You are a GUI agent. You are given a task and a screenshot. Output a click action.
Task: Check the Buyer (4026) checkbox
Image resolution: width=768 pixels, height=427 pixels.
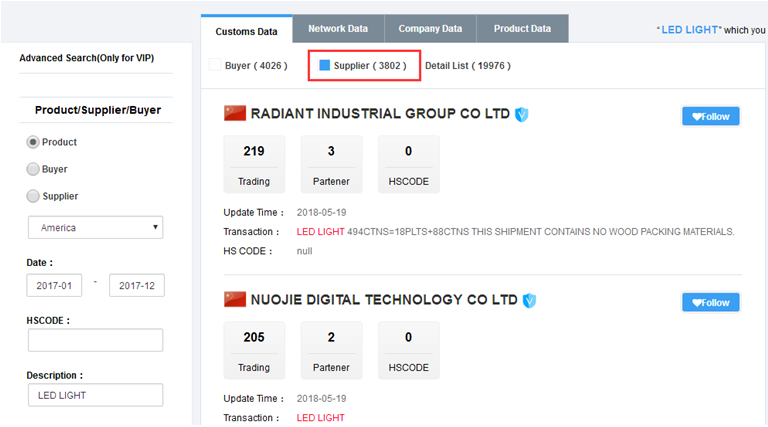(x=215, y=66)
